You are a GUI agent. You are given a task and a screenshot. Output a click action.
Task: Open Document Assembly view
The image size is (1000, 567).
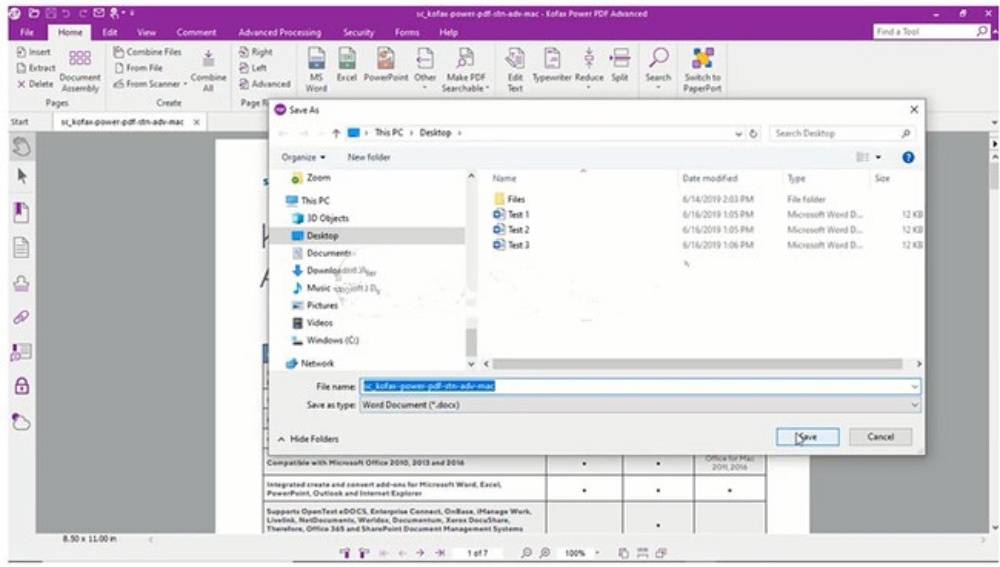[x=80, y=71]
